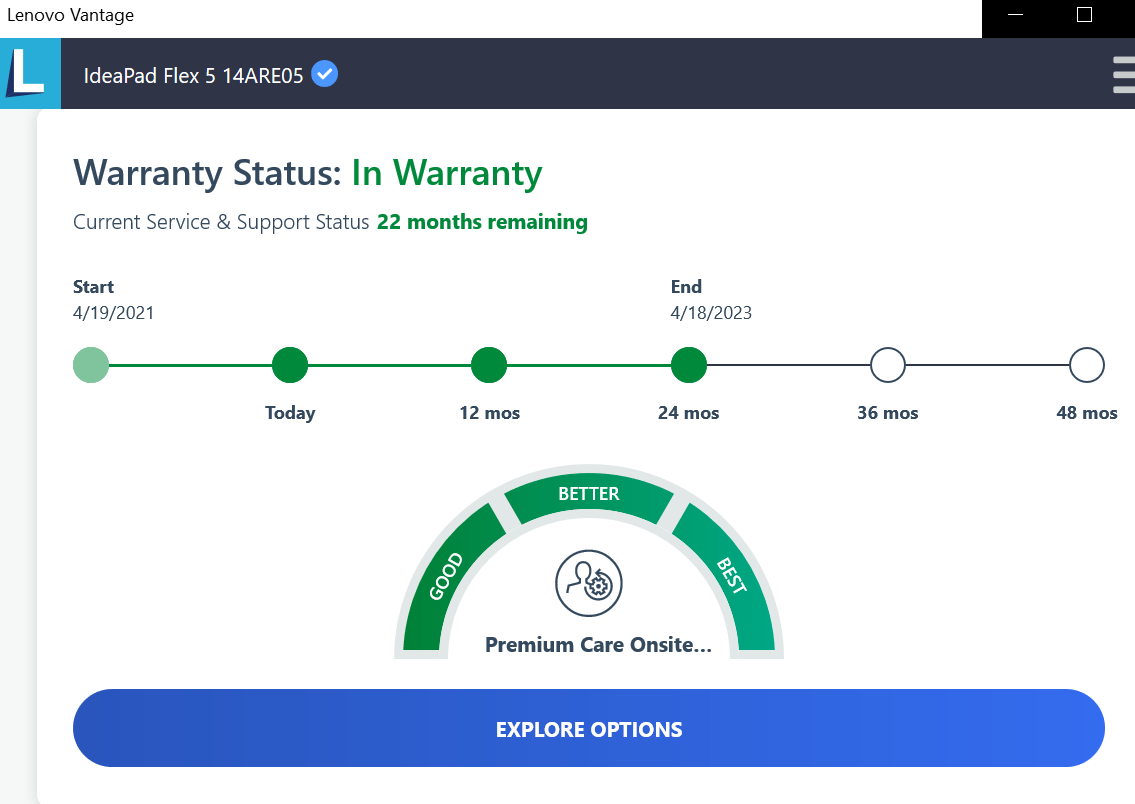Minimize the Lenovo Vantage window
Screen dimensions: 1135x804
[1016, 14]
